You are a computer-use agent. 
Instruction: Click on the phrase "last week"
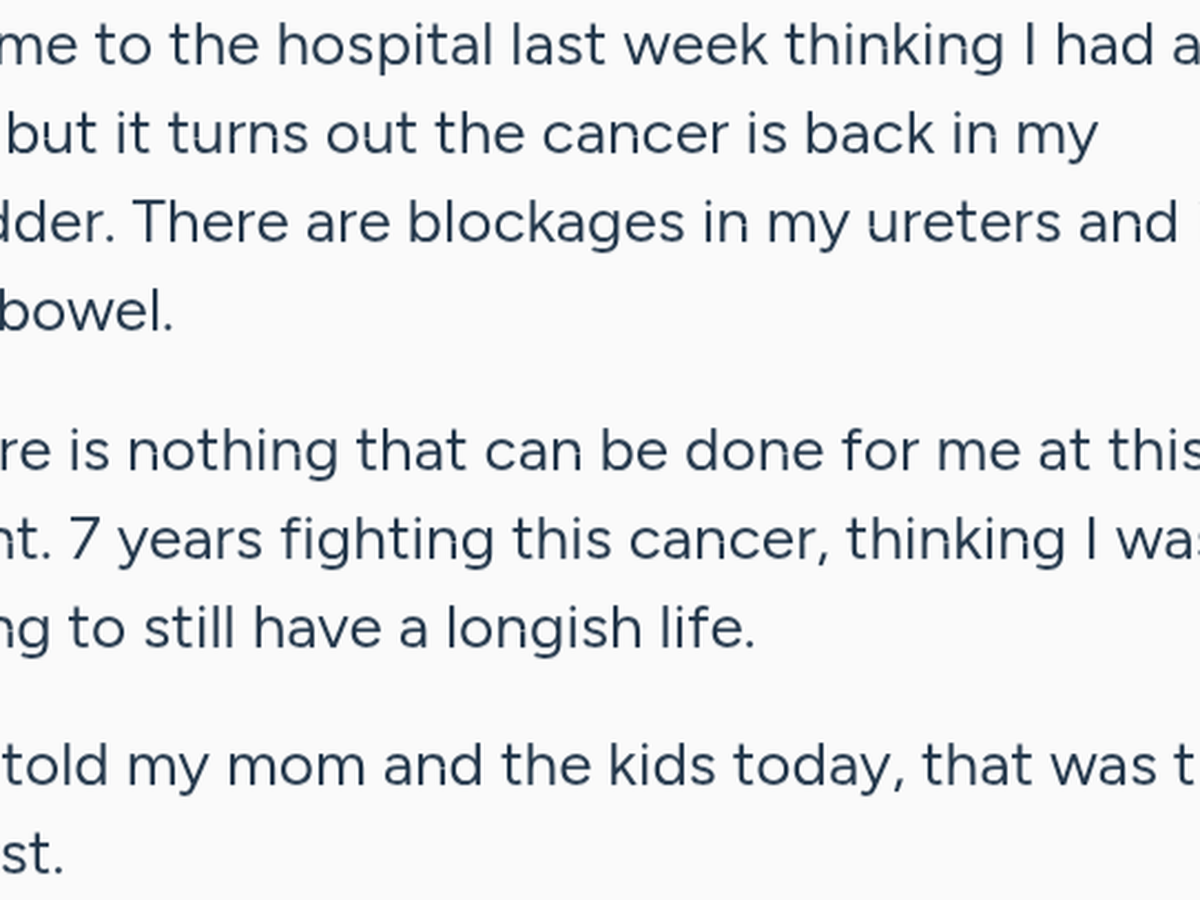click(640, 46)
